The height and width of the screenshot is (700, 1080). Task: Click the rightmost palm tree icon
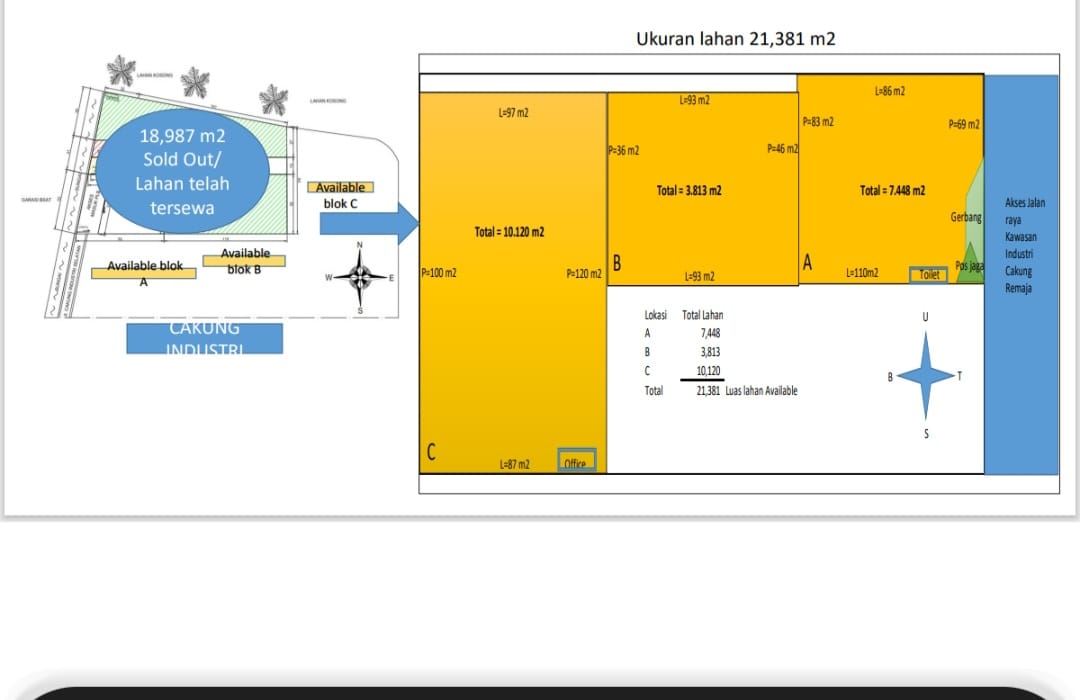tap(273, 99)
